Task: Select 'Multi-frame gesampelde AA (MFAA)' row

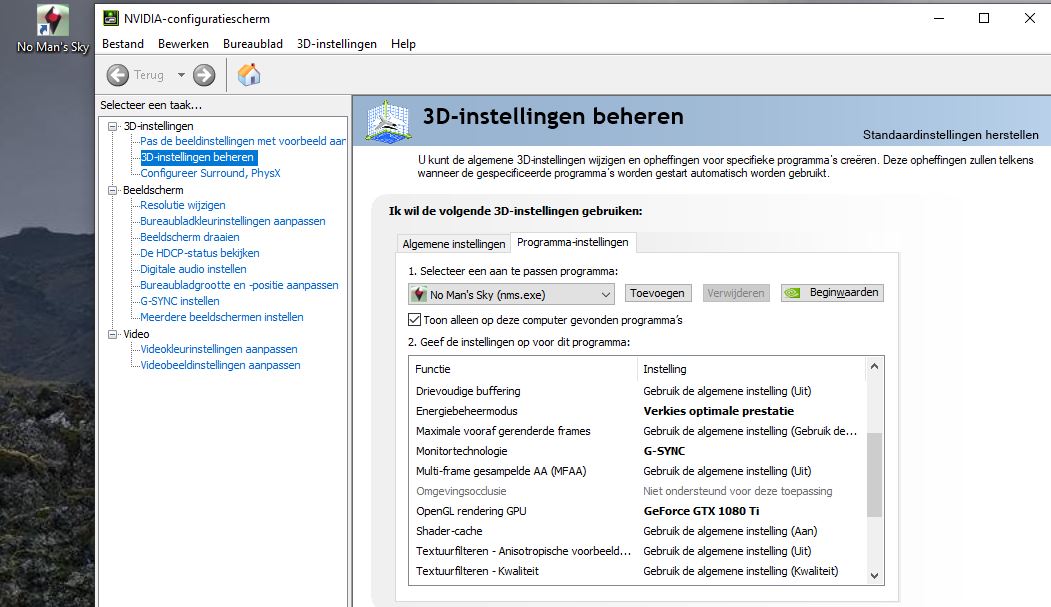Action: tap(637, 471)
